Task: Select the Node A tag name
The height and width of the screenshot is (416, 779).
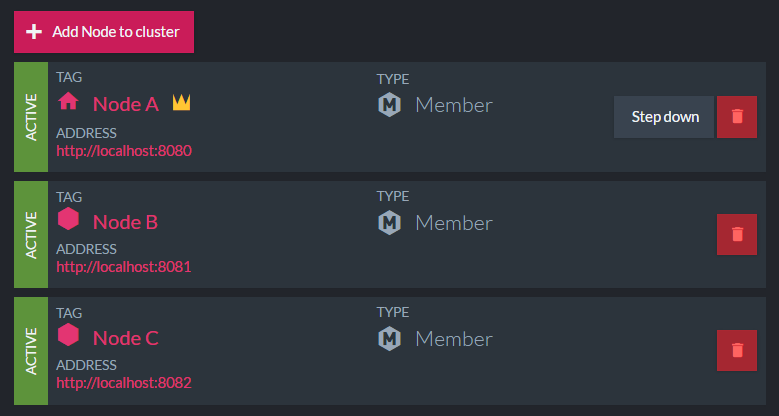Action: click(x=126, y=104)
